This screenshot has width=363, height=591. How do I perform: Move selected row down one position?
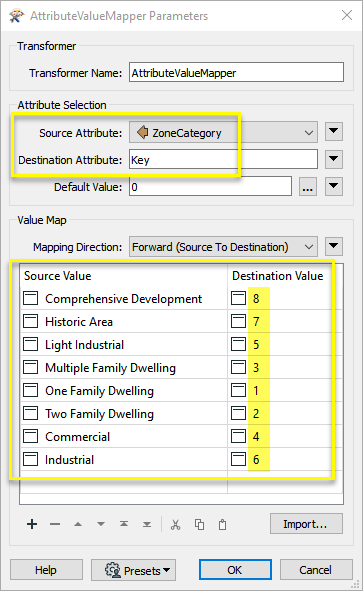coord(101,524)
